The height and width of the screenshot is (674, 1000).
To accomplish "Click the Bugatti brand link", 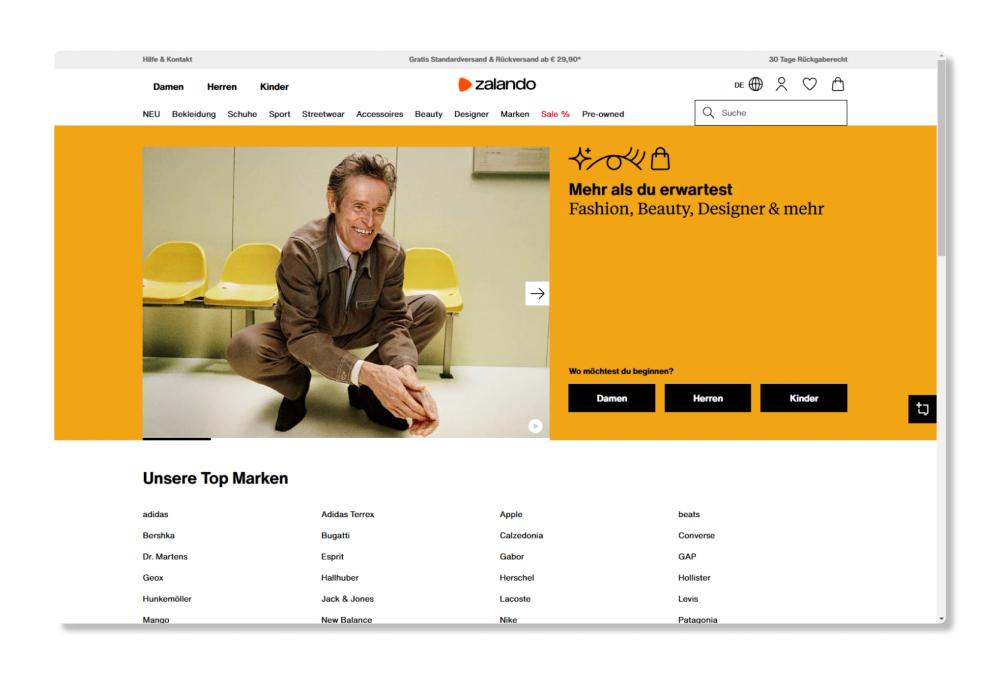I will coord(335,535).
